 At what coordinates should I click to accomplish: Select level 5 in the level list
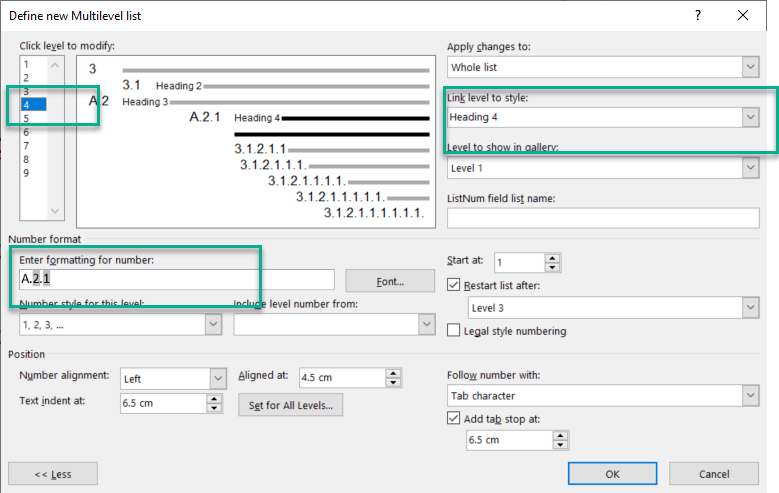tap(26, 118)
